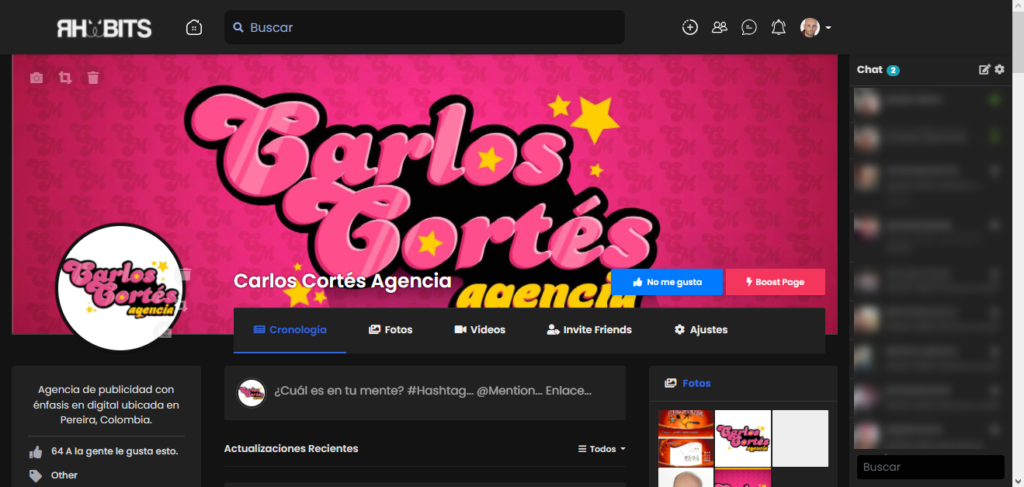Screen dimensions: 1024x487
Task: Click the home icon in top bar
Action: [x=194, y=27]
